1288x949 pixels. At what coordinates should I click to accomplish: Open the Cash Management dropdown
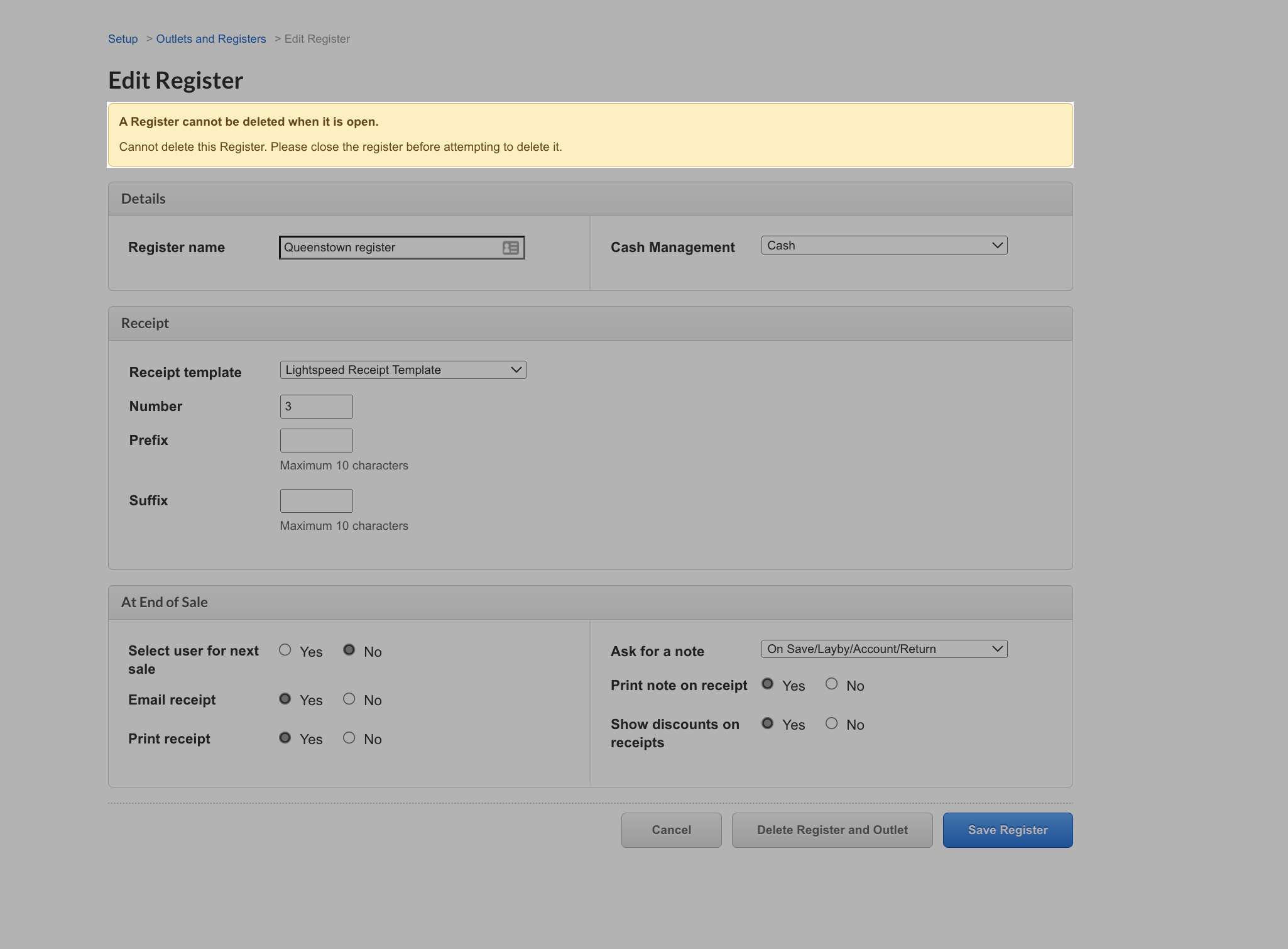point(883,245)
